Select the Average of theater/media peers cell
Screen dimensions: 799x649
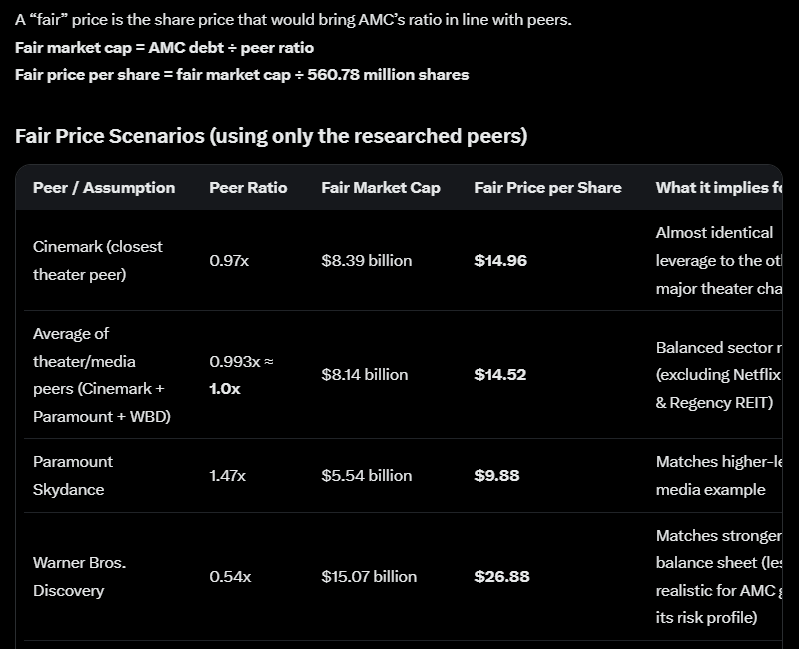[102, 375]
